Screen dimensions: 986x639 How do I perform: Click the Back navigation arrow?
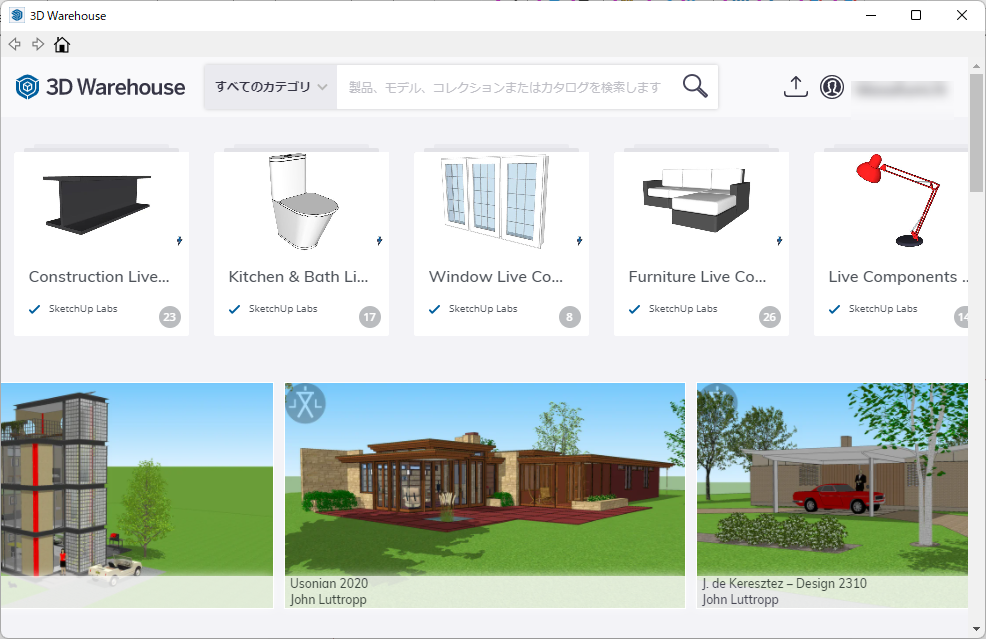click(15, 44)
